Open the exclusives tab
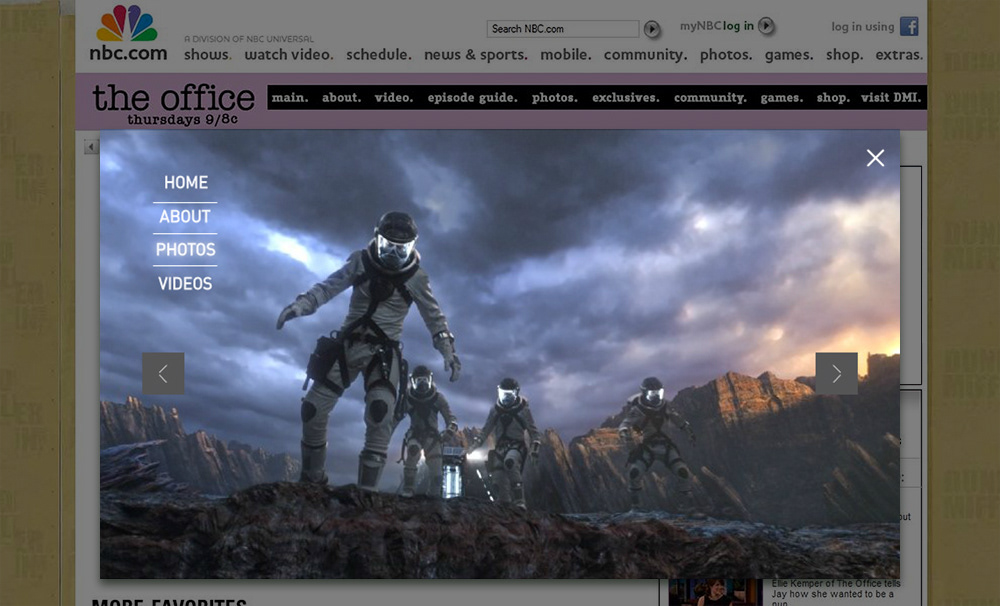 626,98
